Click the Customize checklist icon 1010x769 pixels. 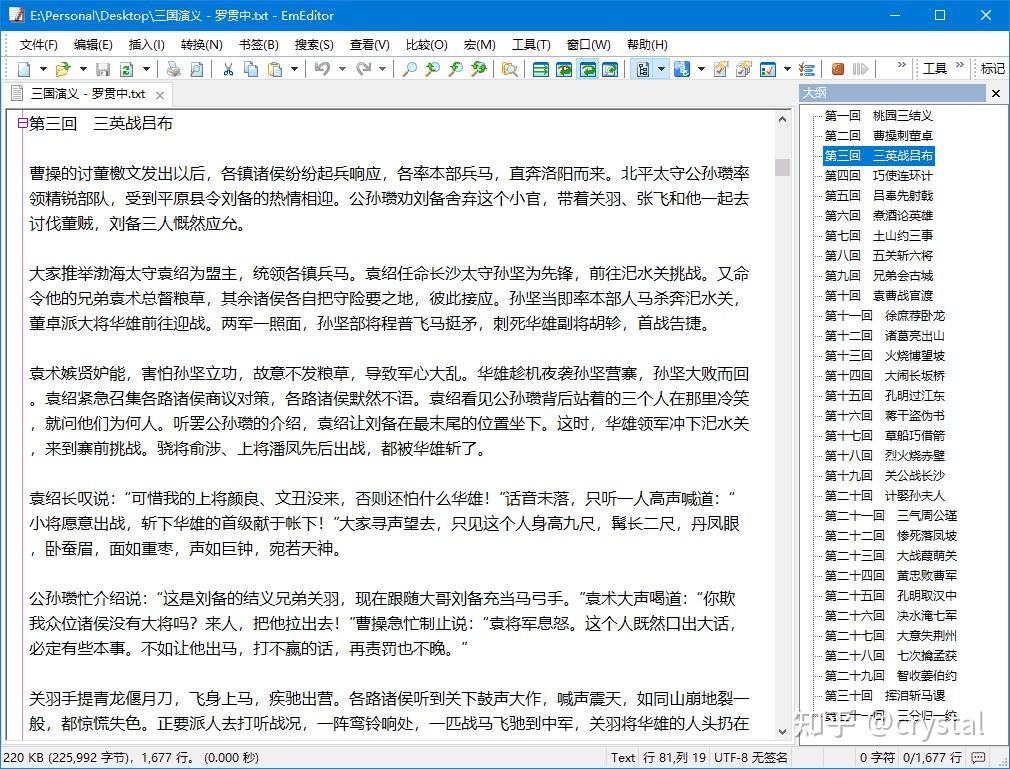pyautogui.click(x=768, y=69)
